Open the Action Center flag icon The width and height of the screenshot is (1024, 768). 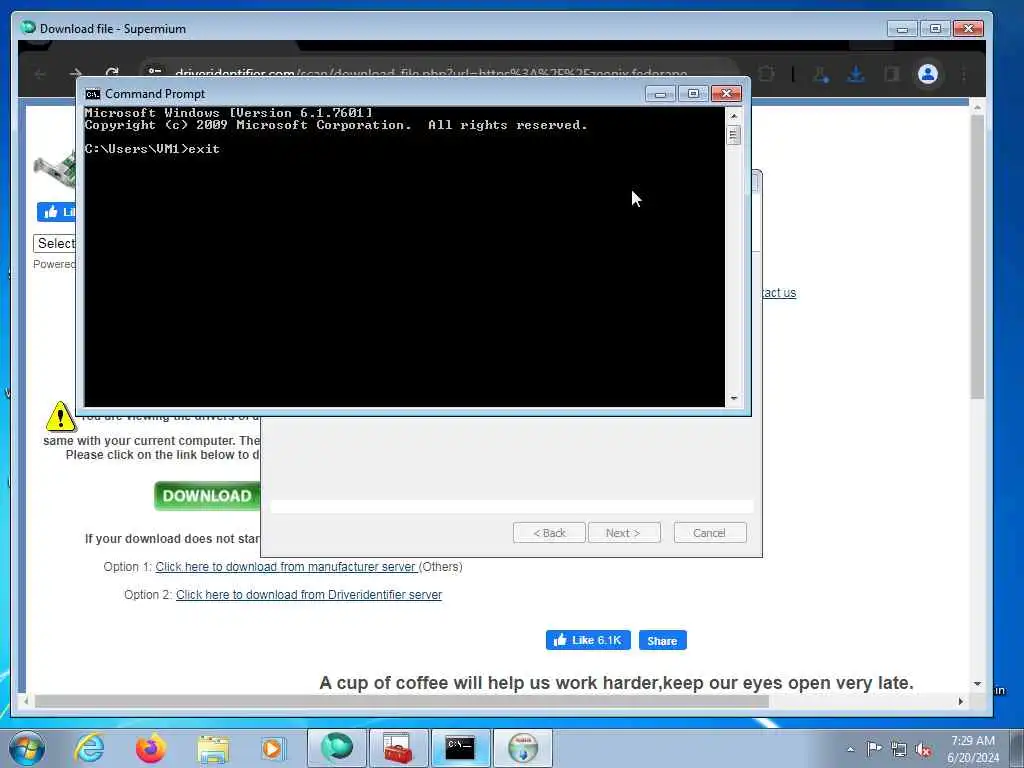point(874,748)
